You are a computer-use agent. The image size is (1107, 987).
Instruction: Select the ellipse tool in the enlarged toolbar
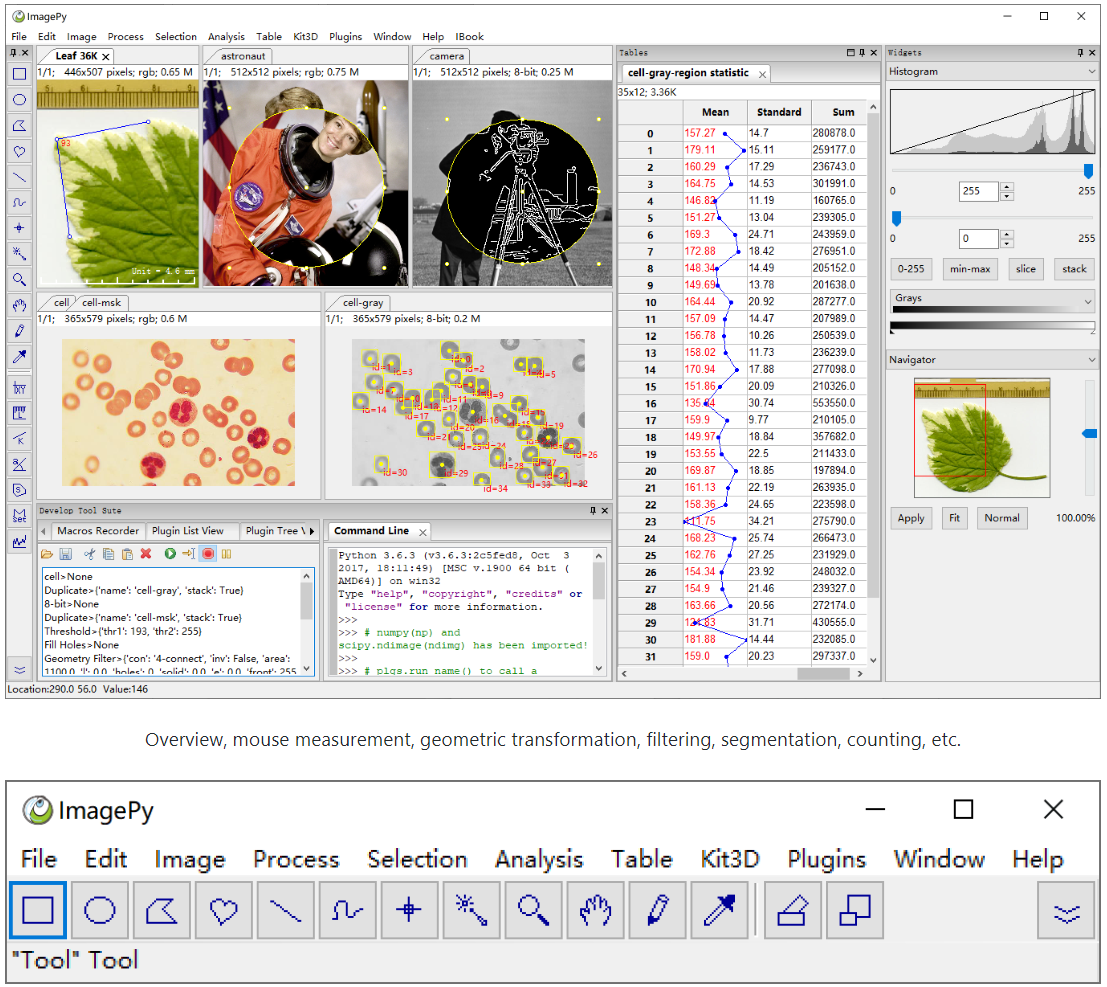coord(100,910)
